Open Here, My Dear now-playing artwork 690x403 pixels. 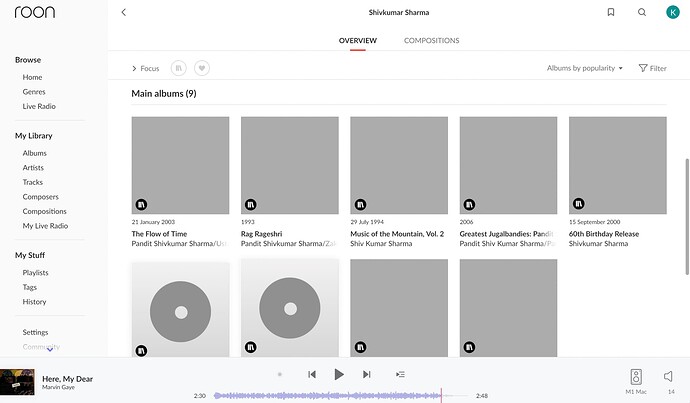[17, 382]
